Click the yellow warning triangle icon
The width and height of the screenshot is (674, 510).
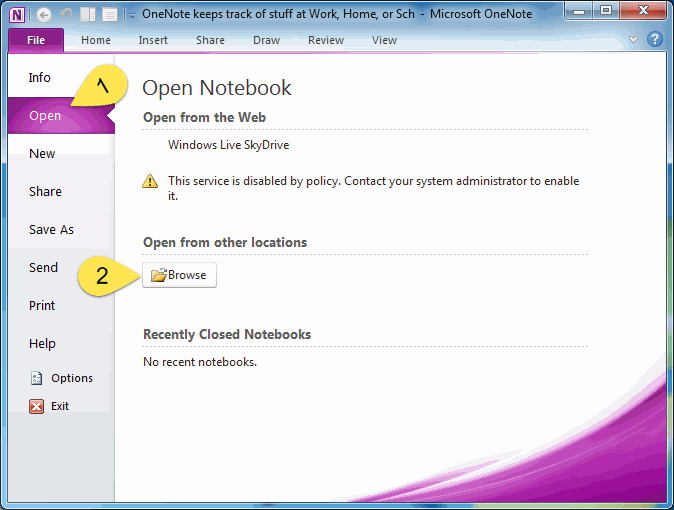150,181
